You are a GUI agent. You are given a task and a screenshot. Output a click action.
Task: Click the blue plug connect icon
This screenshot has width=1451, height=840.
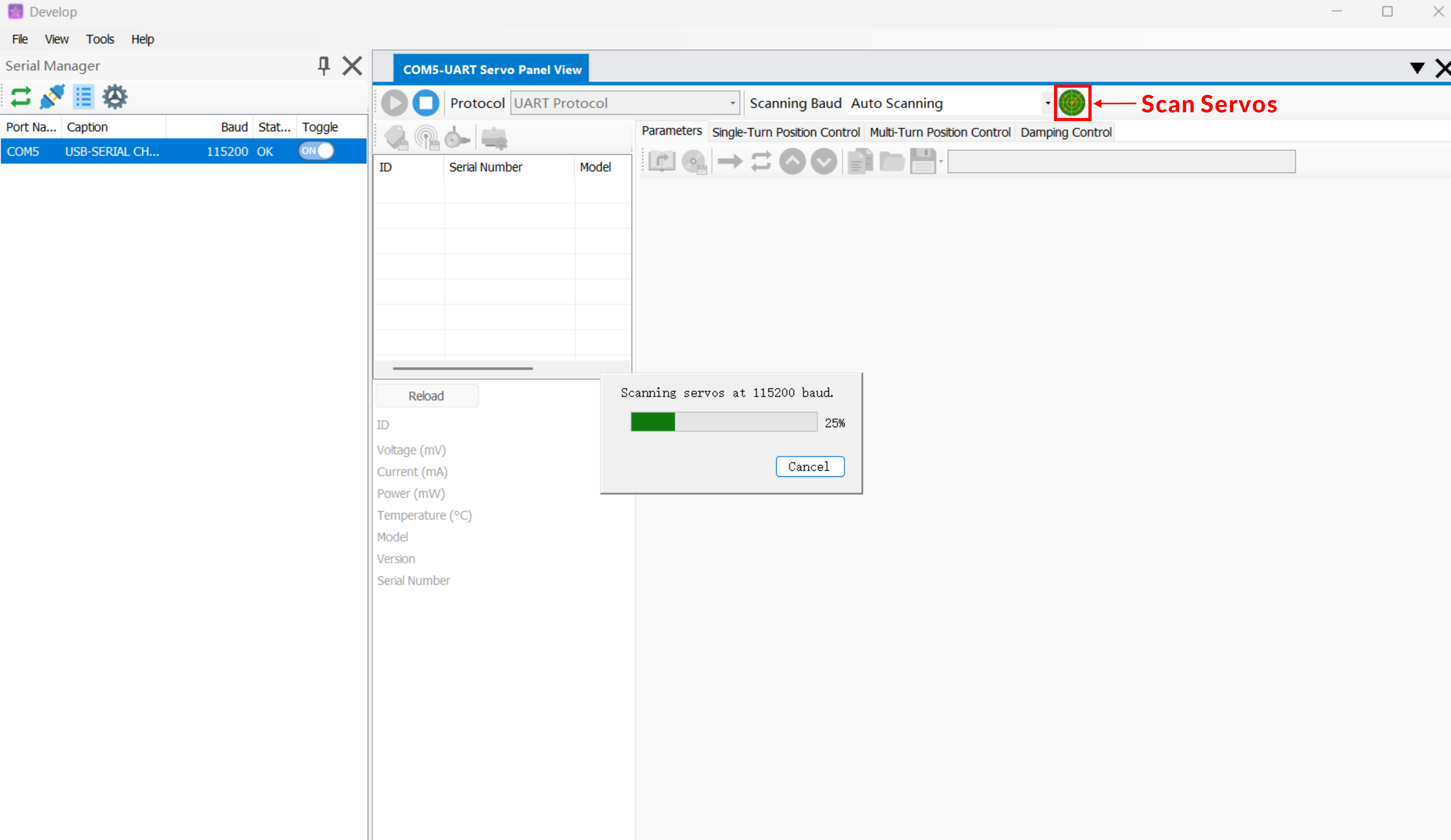[52, 97]
